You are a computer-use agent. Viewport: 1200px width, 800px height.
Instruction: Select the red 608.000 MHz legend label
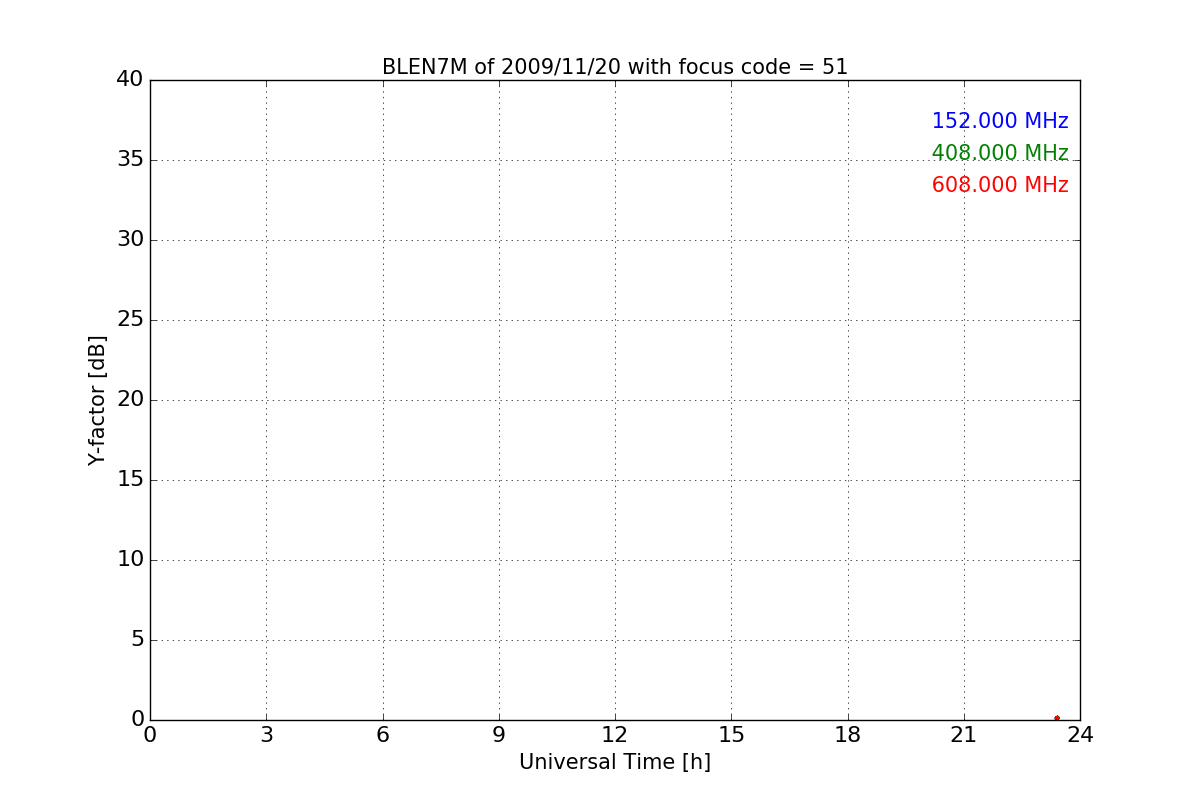1000,185
